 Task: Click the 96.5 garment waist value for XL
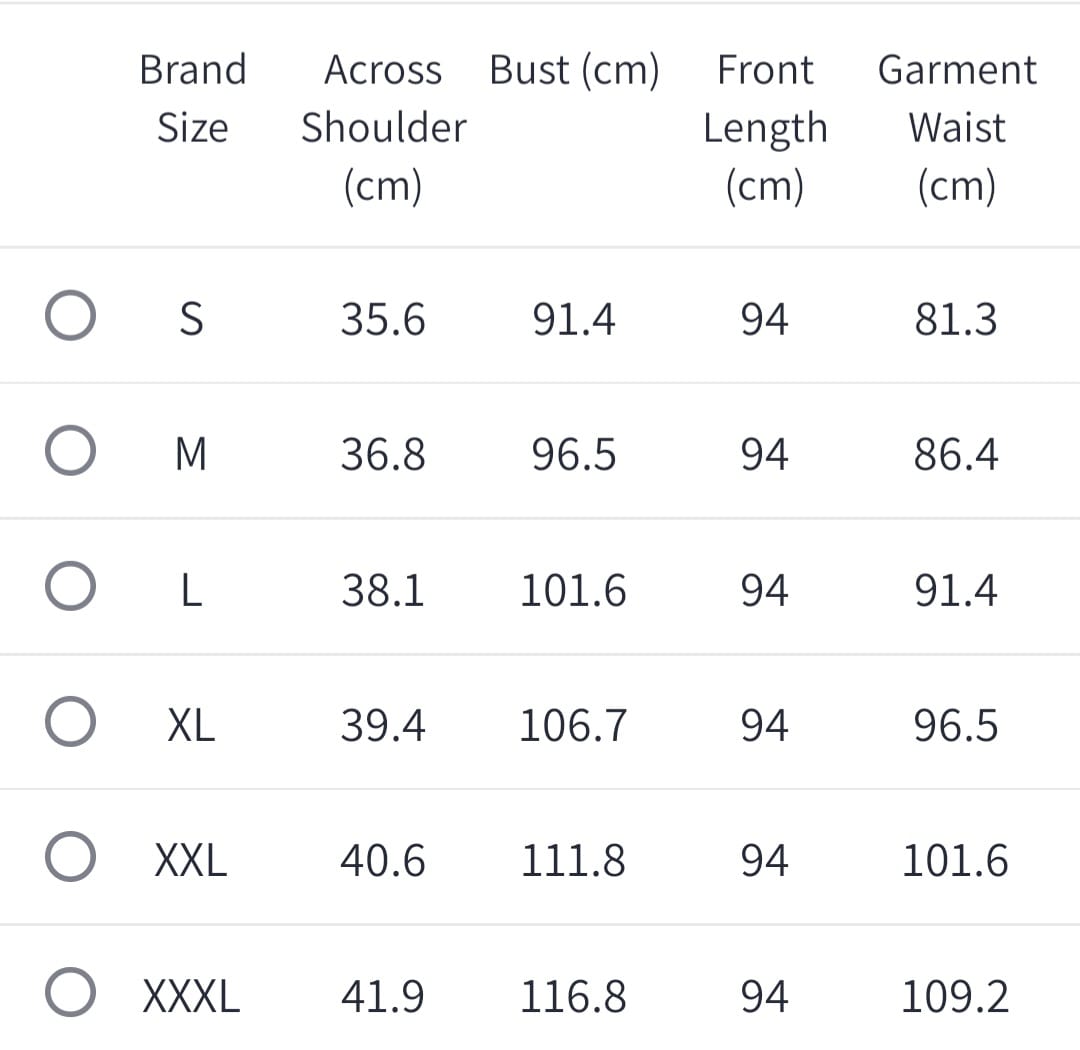point(956,726)
